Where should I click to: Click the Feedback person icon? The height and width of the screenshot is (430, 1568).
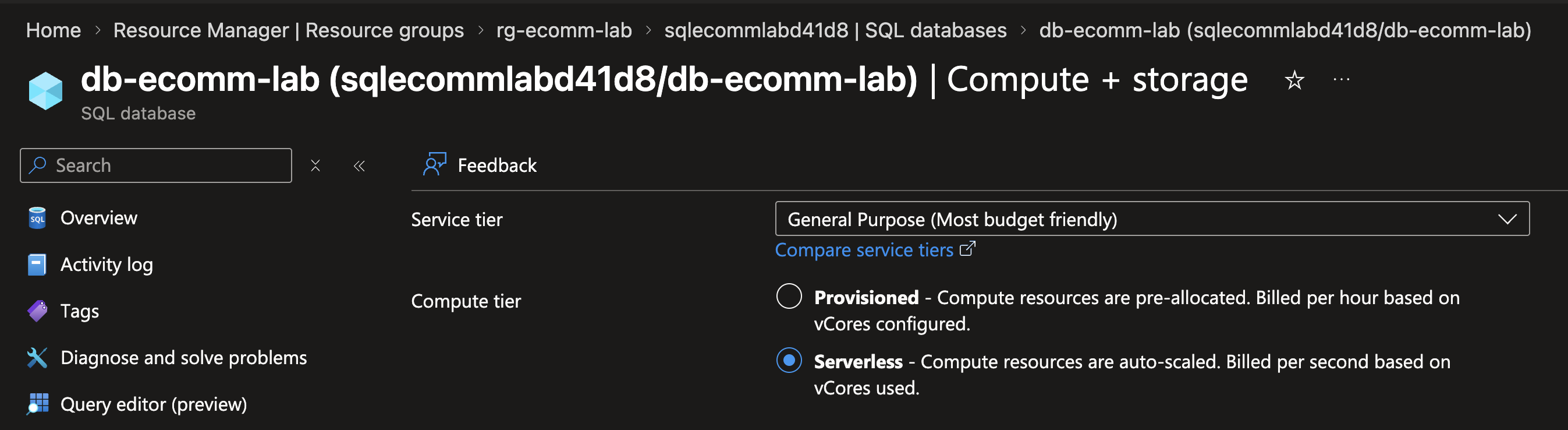point(435,165)
